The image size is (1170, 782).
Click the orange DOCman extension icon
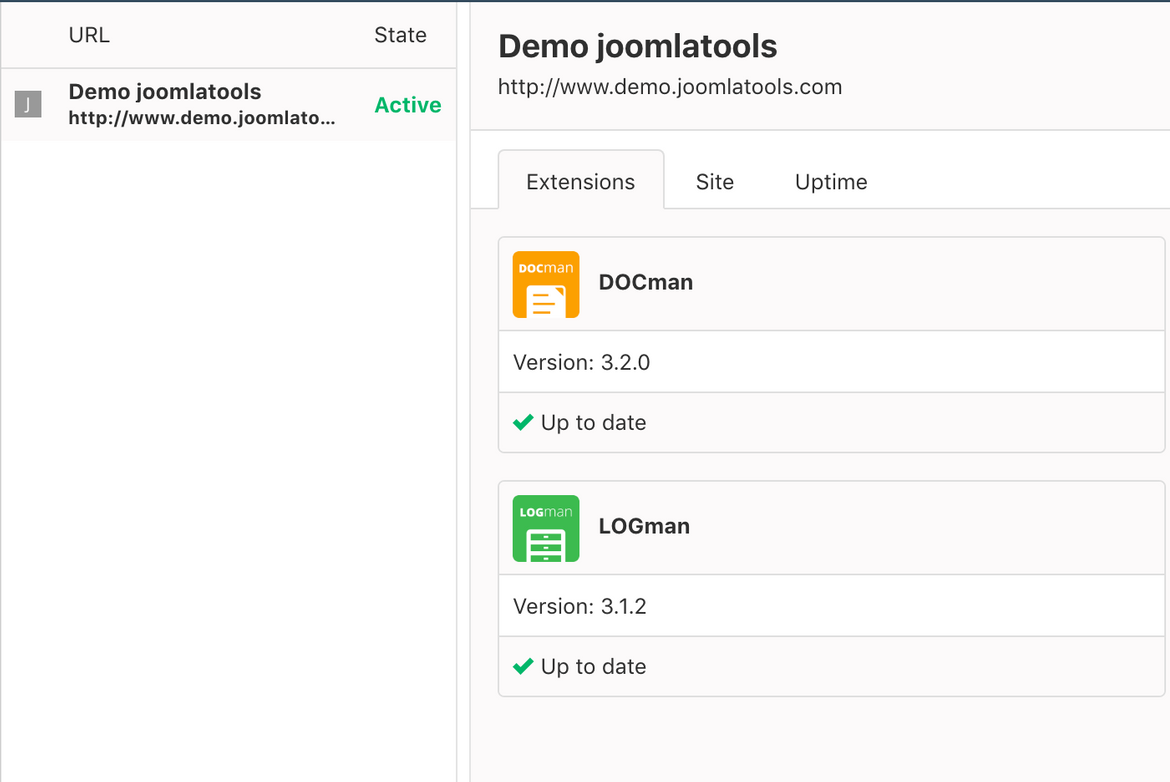545,284
